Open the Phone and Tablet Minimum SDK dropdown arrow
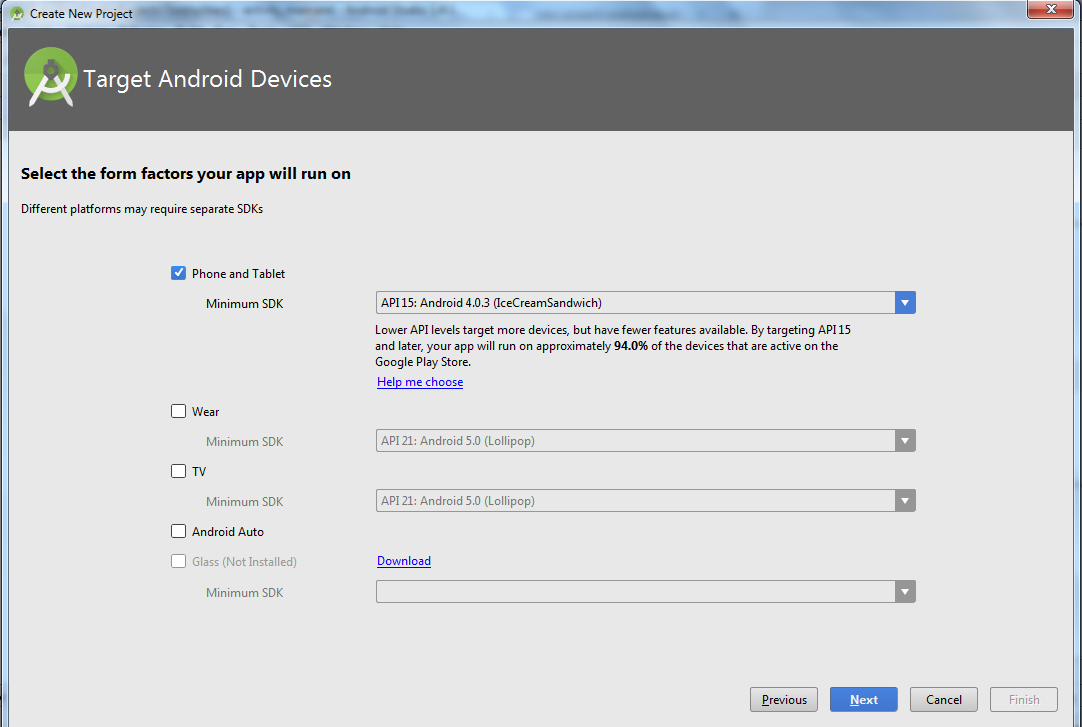Viewport: 1082px width, 727px height. pyautogui.click(x=905, y=303)
